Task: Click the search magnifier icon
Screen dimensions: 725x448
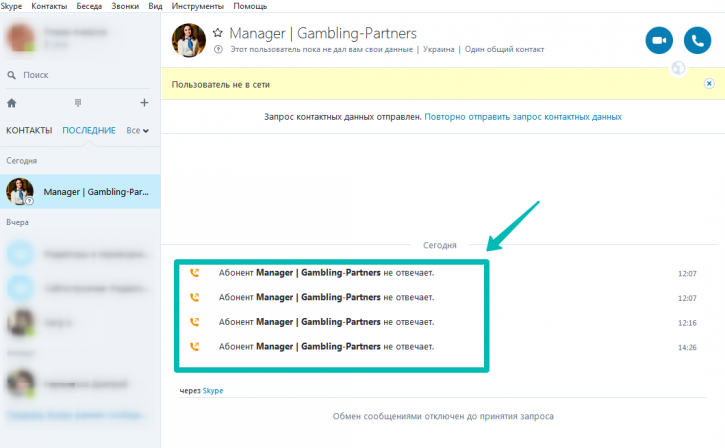Action: (x=12, y=75)
